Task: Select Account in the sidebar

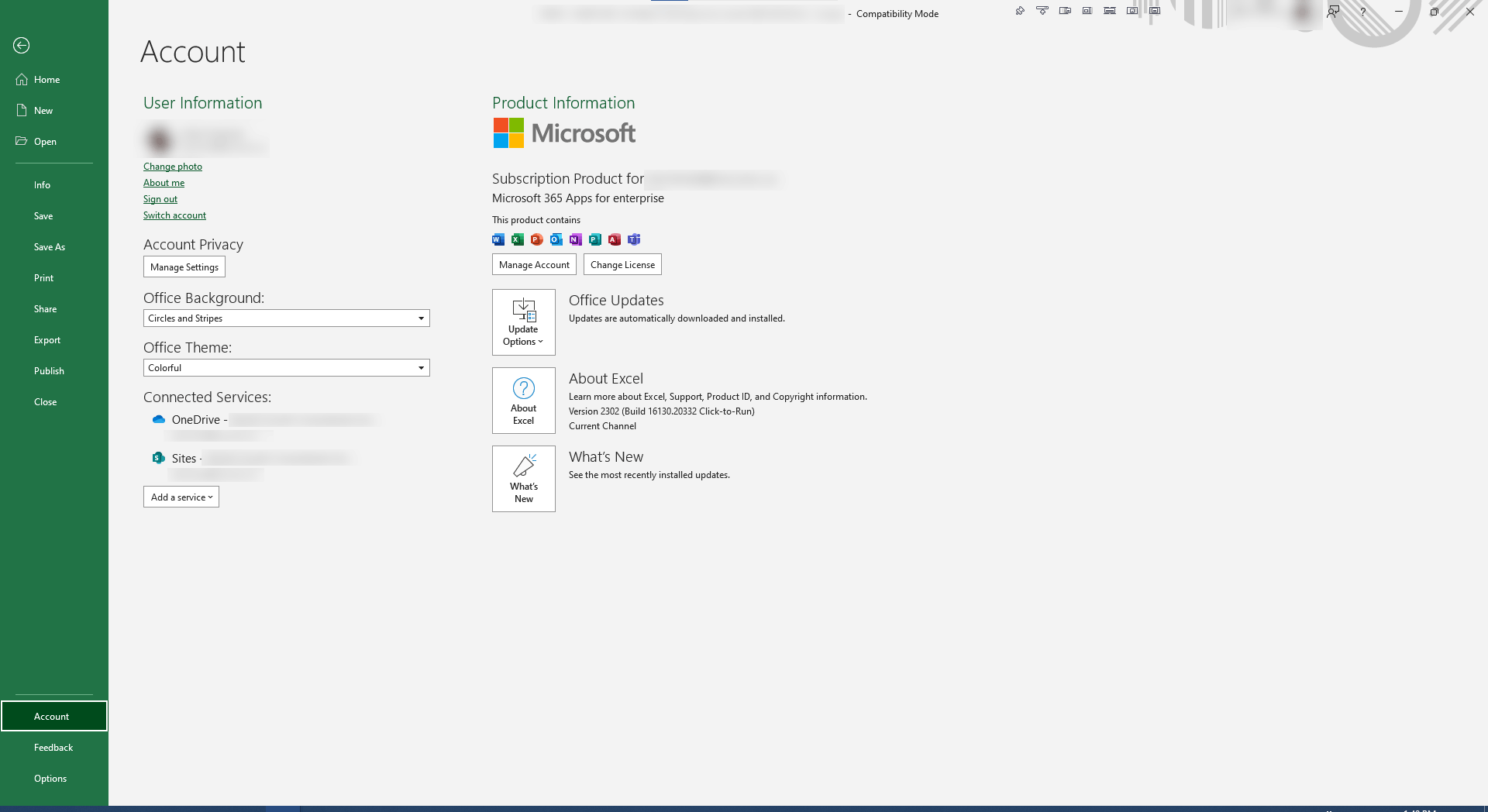Action: 54,717
